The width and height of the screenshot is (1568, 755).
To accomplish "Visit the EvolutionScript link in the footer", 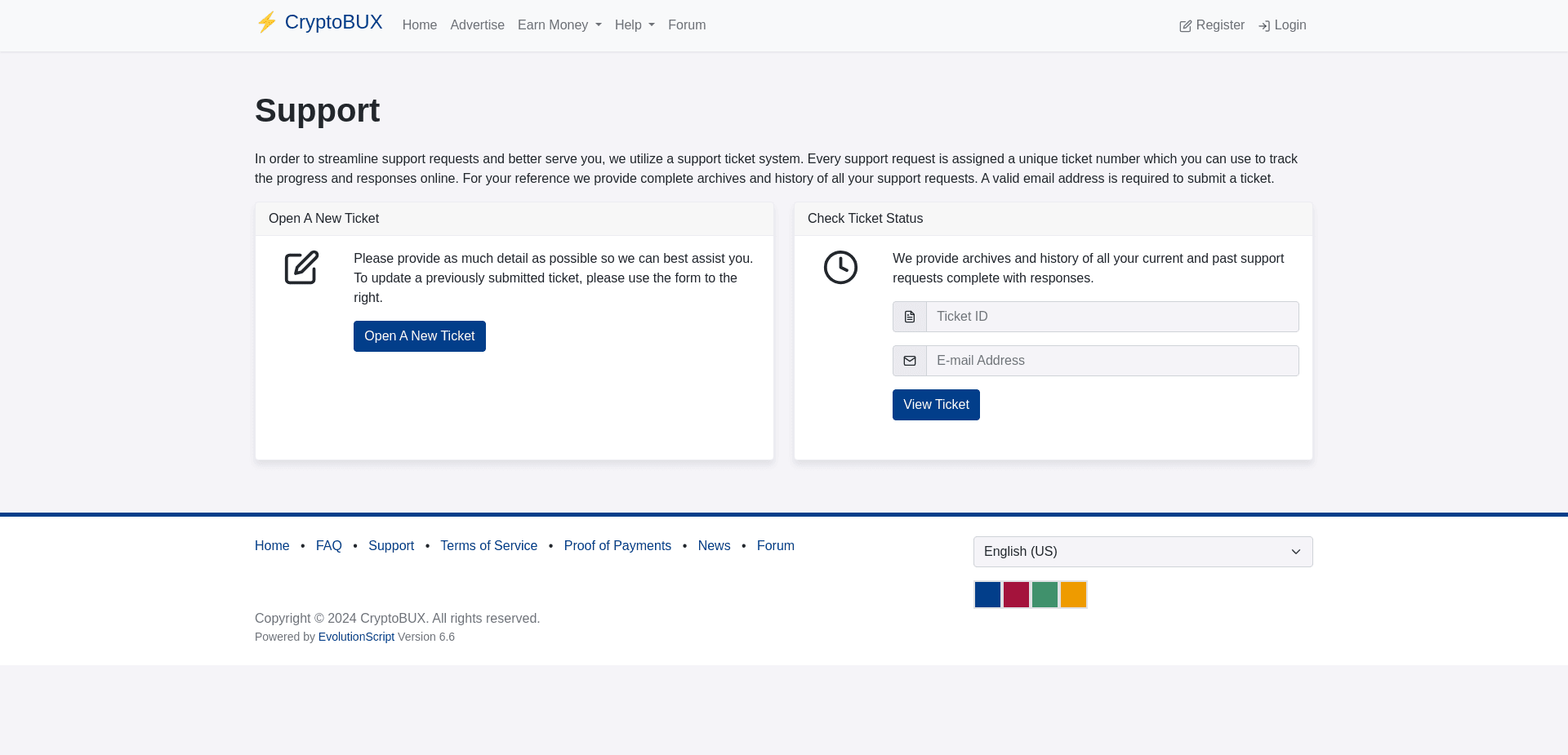I will coord(356,637).
